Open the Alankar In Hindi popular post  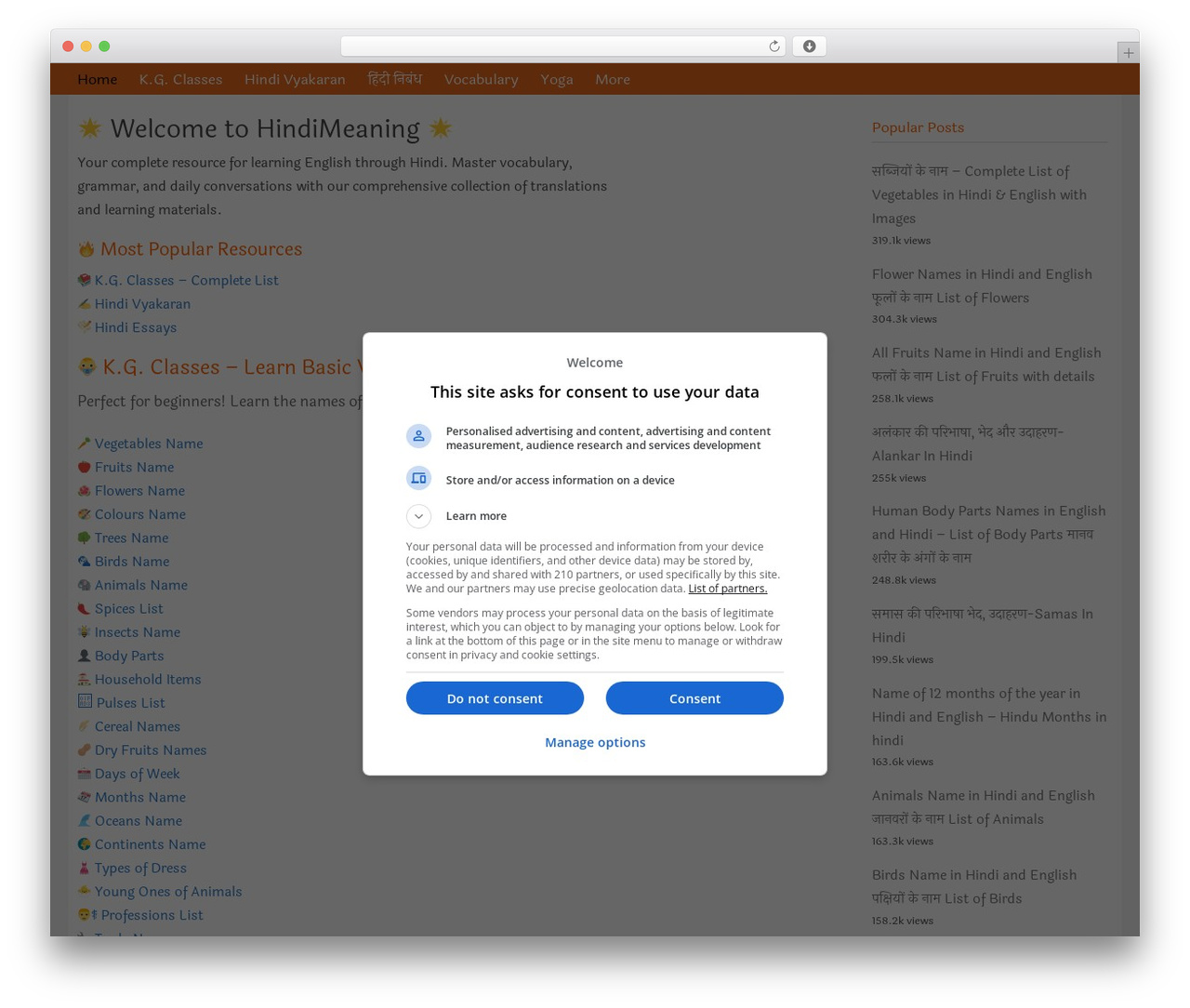(x=968, y=444)
